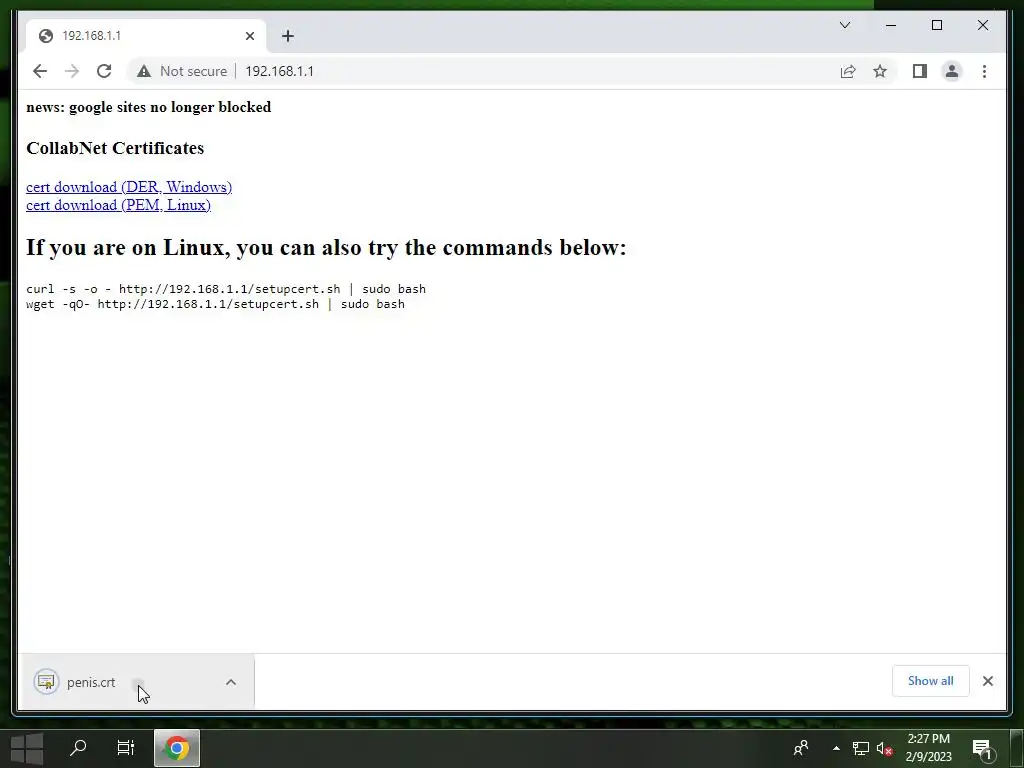Click the Linux commands heading text
Viewport: 1024px width, 768px height.
[x=327, y=248]
